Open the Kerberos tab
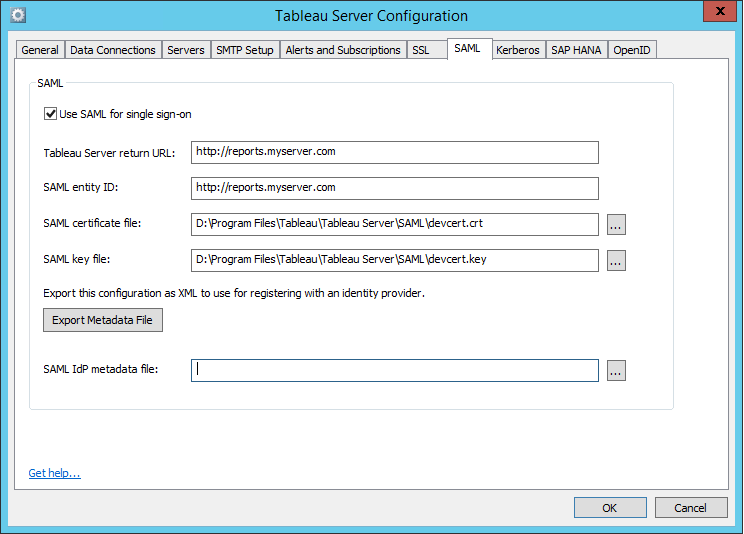The image size is (744, 534). [518, 50]
